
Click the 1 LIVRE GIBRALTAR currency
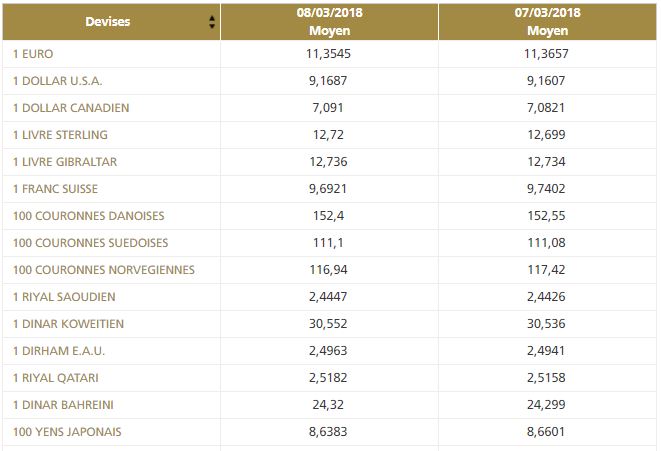(x=64, y=162)
